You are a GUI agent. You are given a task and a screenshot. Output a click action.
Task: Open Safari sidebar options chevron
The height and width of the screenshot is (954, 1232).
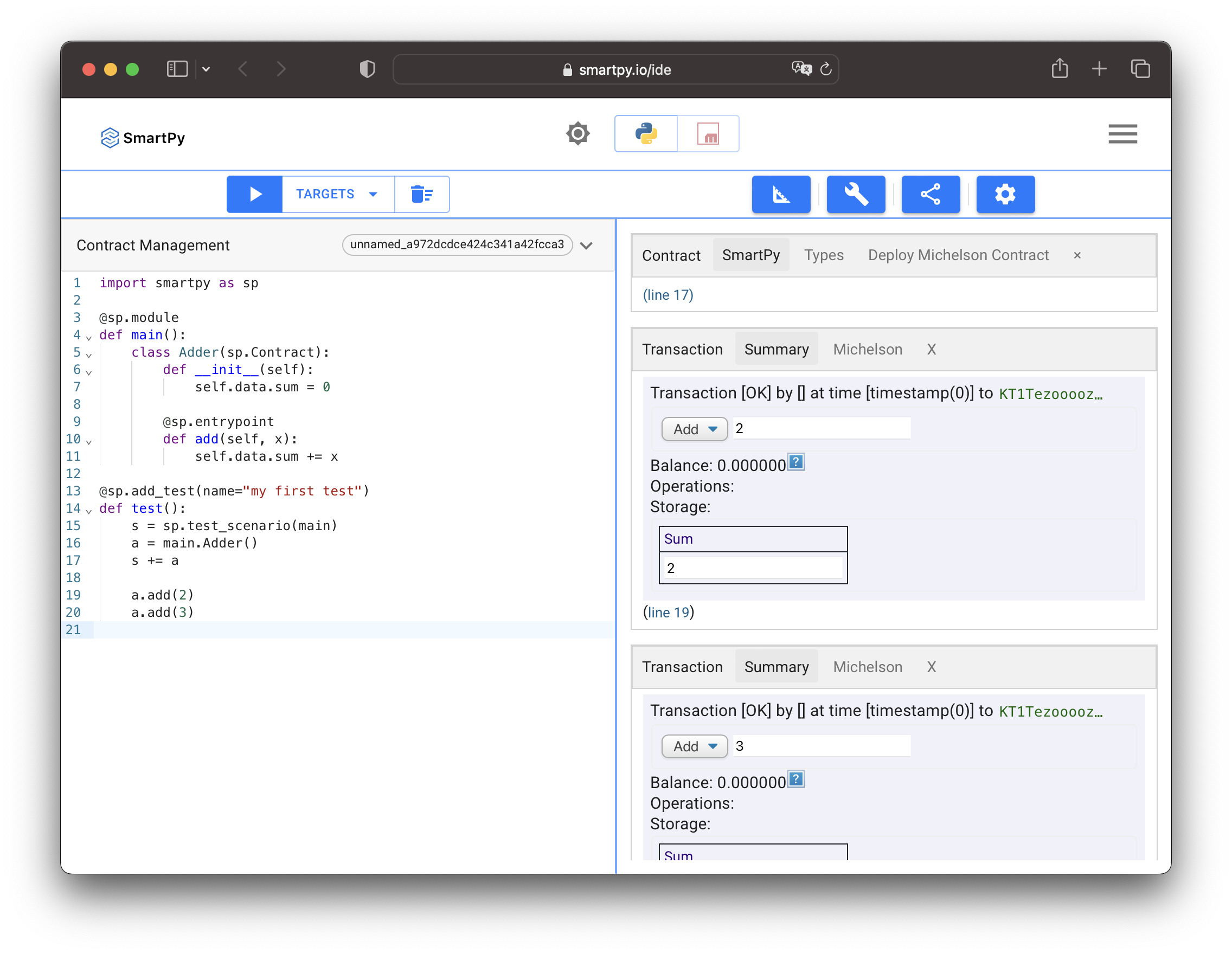[206, 69]
